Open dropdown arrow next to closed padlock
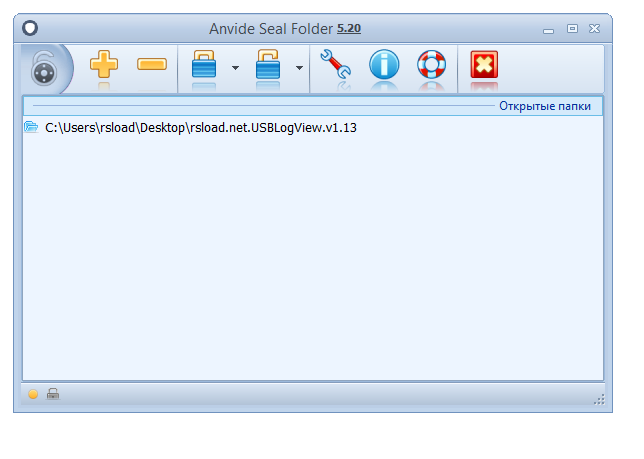This screenshot has height=459, width=644. [x=235, y=68]
